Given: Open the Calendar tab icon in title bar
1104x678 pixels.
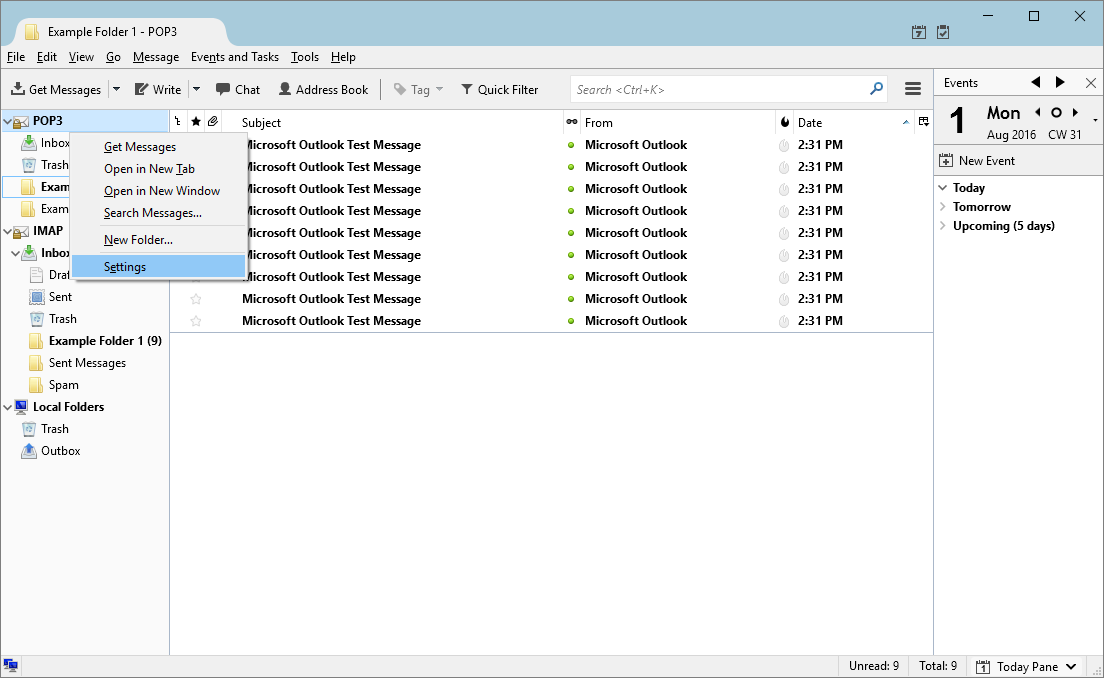Looking at the screenshot, I should pyautogui.click(x=919, y=32).
